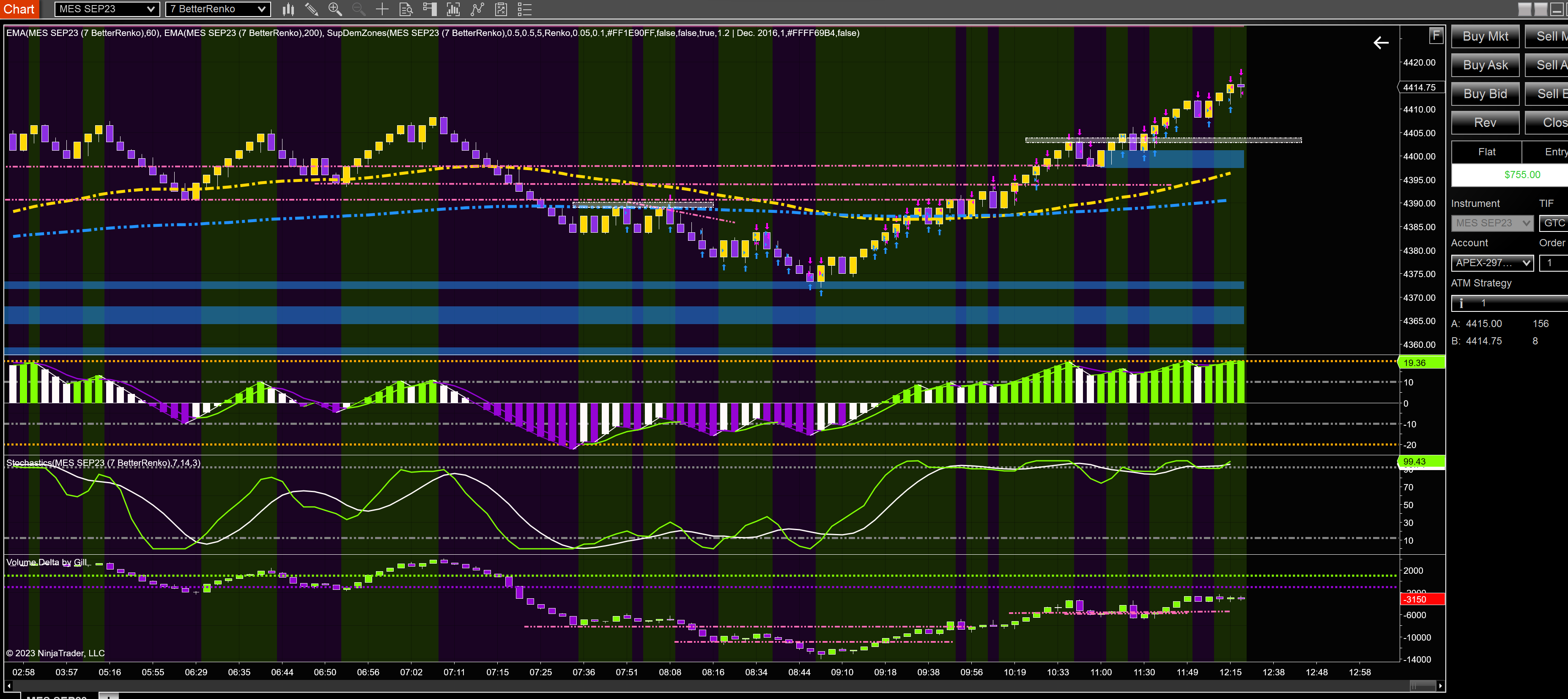Open the drawing tools pencil icon
1568x699 pixels.
[312, 9]
